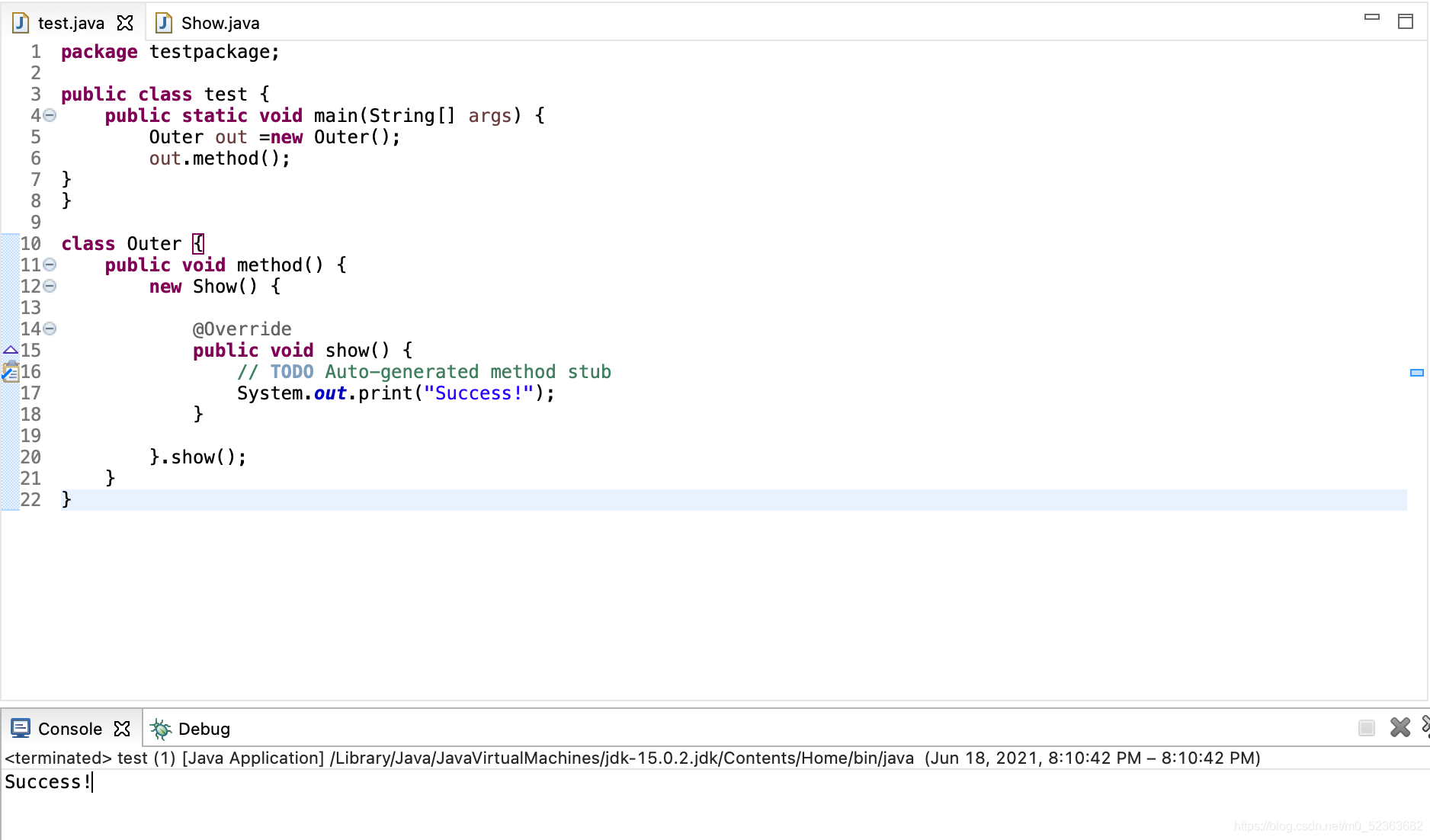Collapse the @Override fold at line 14
The image size is (1430, 840).
click(x=50, y=329)
